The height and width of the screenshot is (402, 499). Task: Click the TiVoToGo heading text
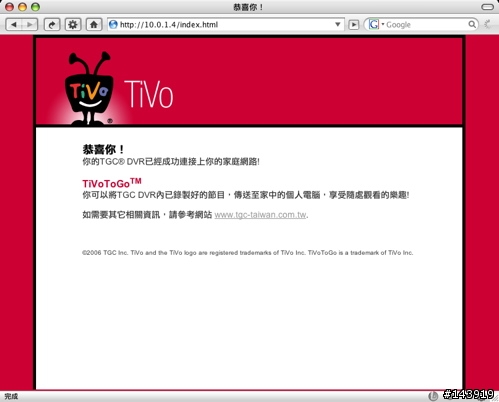click(x=112, y=183)
